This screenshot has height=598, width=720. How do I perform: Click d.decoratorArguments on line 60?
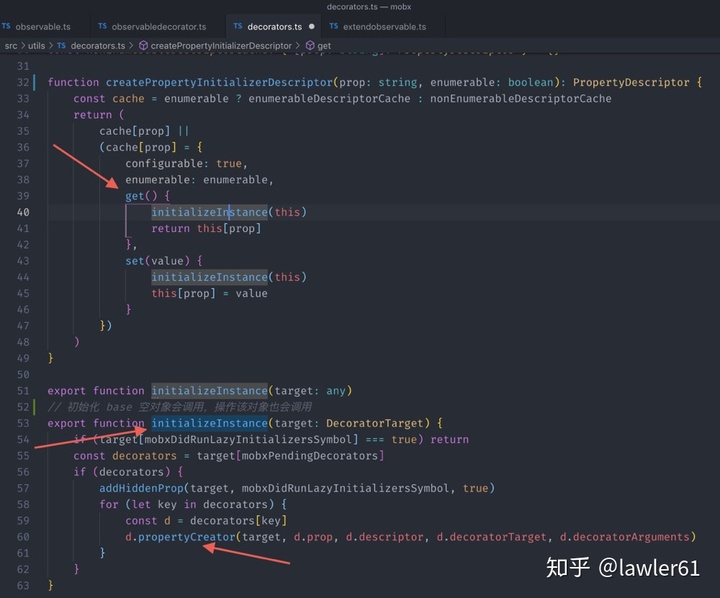tap(624, 537)
